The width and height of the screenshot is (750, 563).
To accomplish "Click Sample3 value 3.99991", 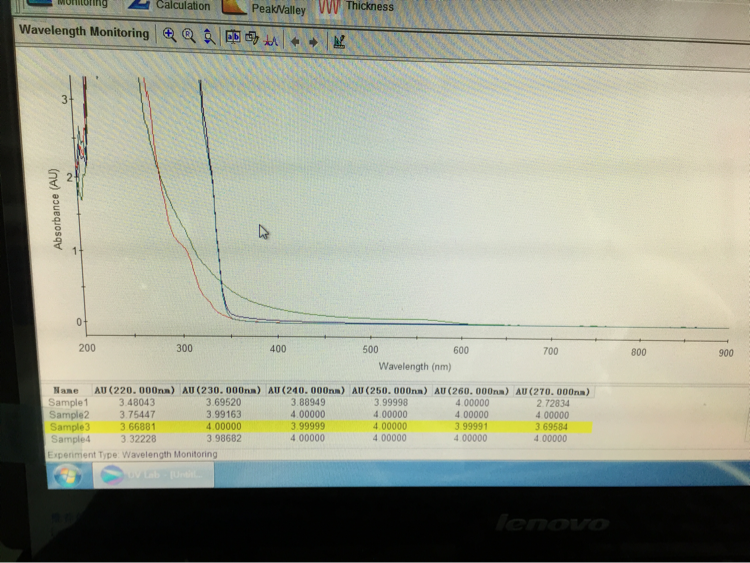I will 471,426.
